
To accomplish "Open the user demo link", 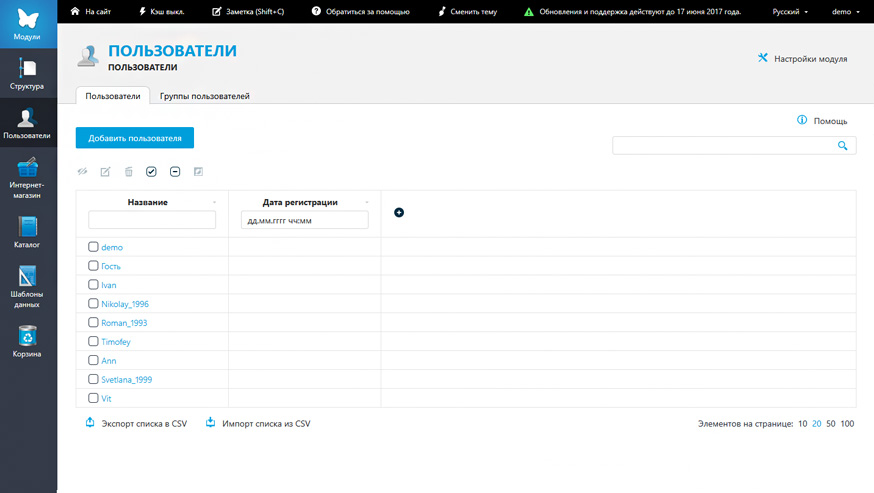I will pos(112,247).
